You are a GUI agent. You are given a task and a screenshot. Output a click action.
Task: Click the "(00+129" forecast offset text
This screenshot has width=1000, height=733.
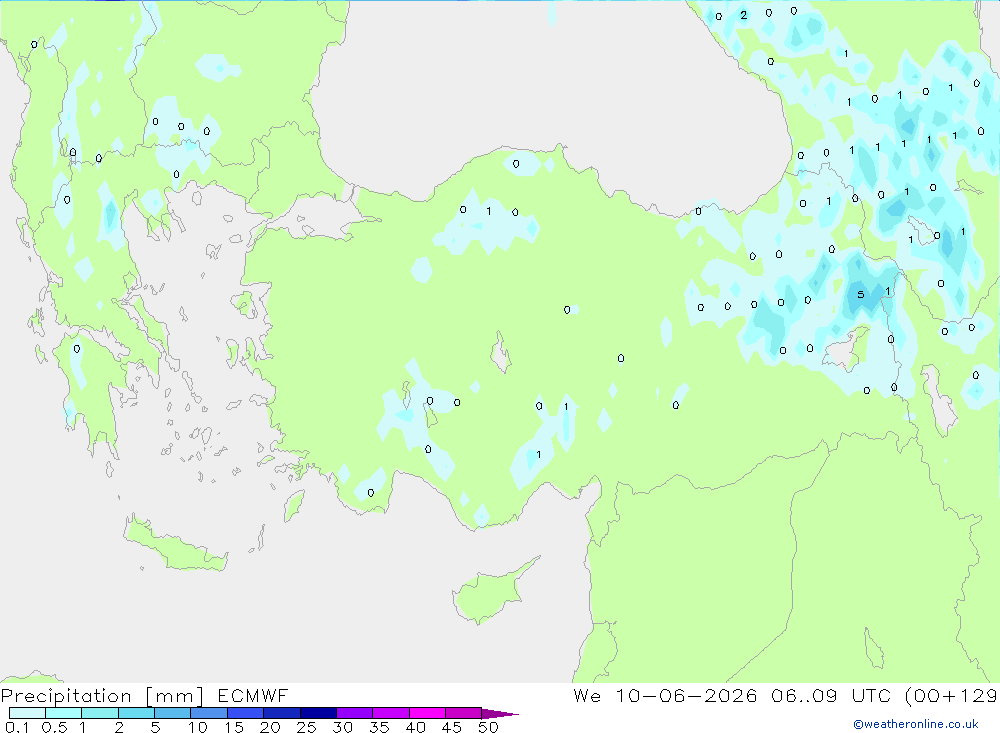[x=952, y=695]
